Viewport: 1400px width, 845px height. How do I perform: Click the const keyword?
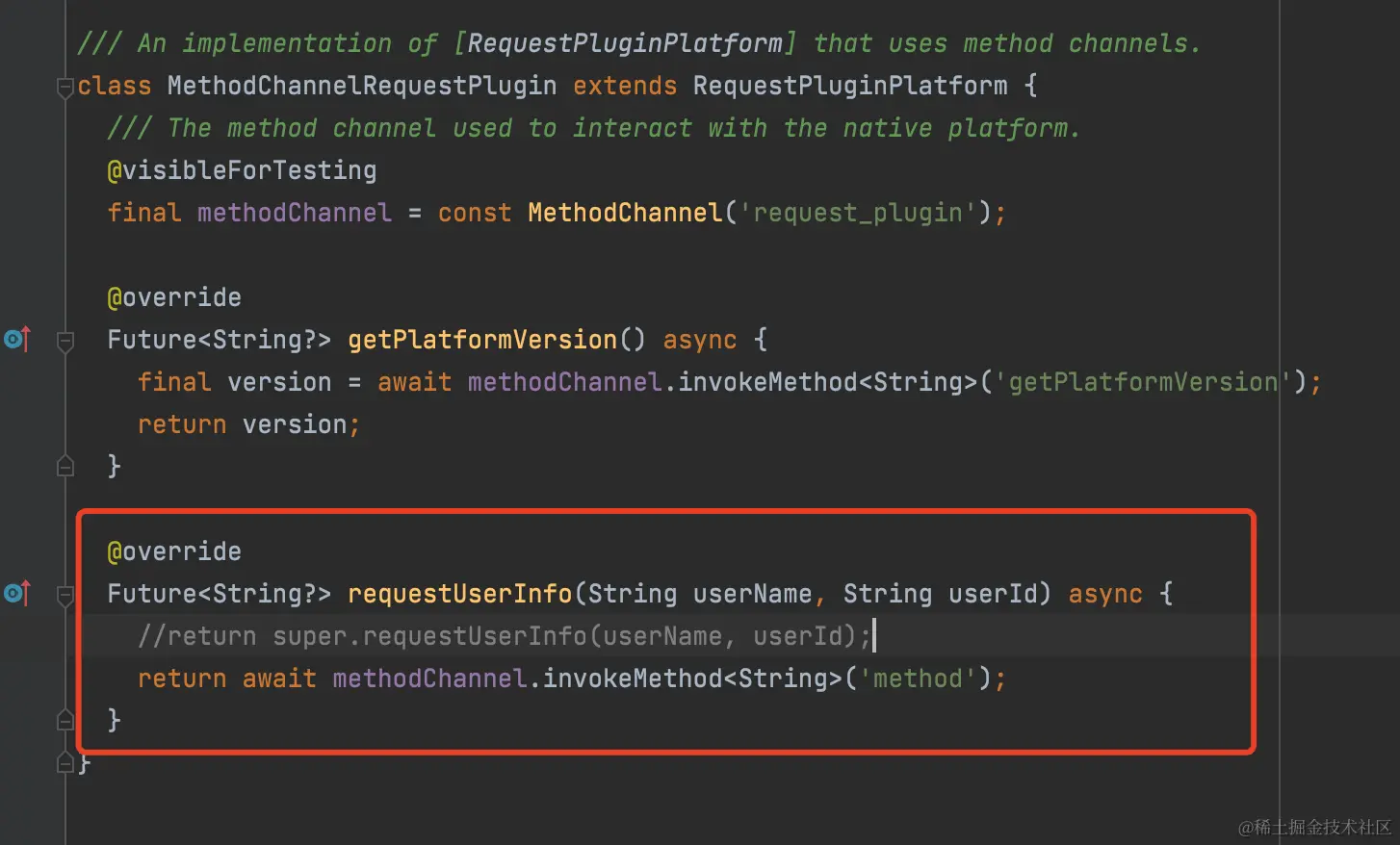click(x=475, y=213)
